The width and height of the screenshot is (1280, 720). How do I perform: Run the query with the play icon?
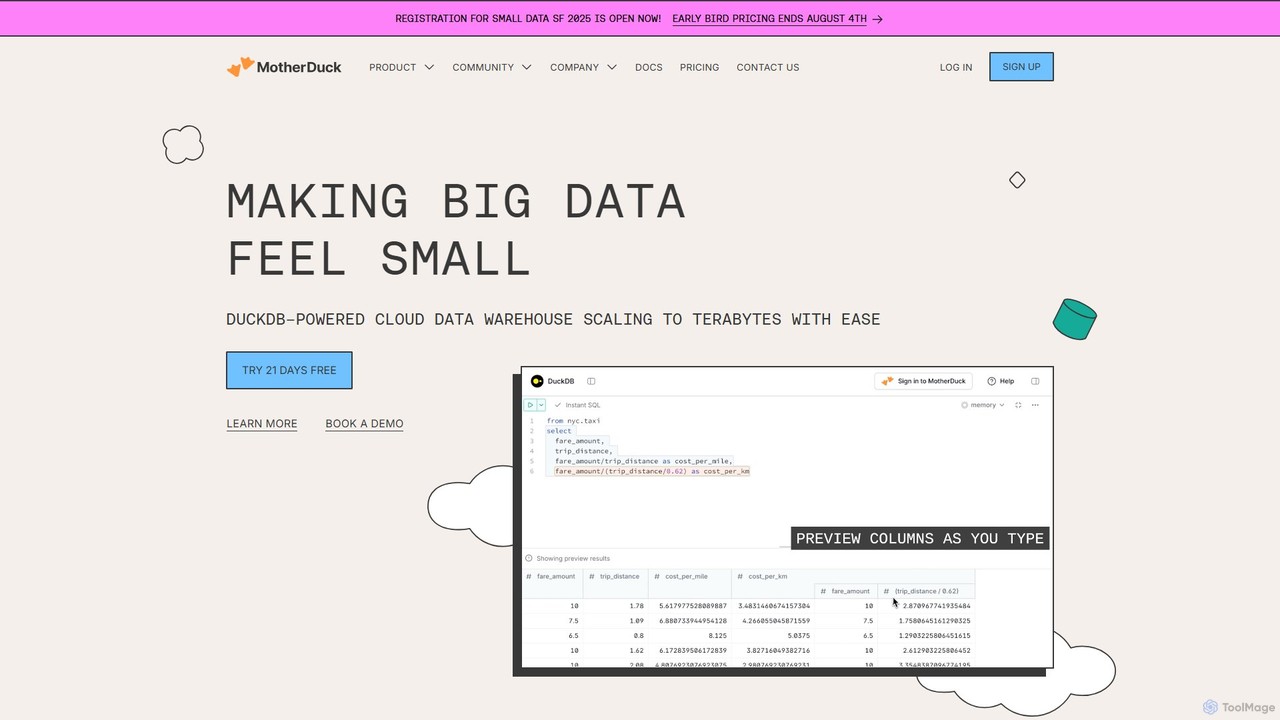click(x=530, y=405)
